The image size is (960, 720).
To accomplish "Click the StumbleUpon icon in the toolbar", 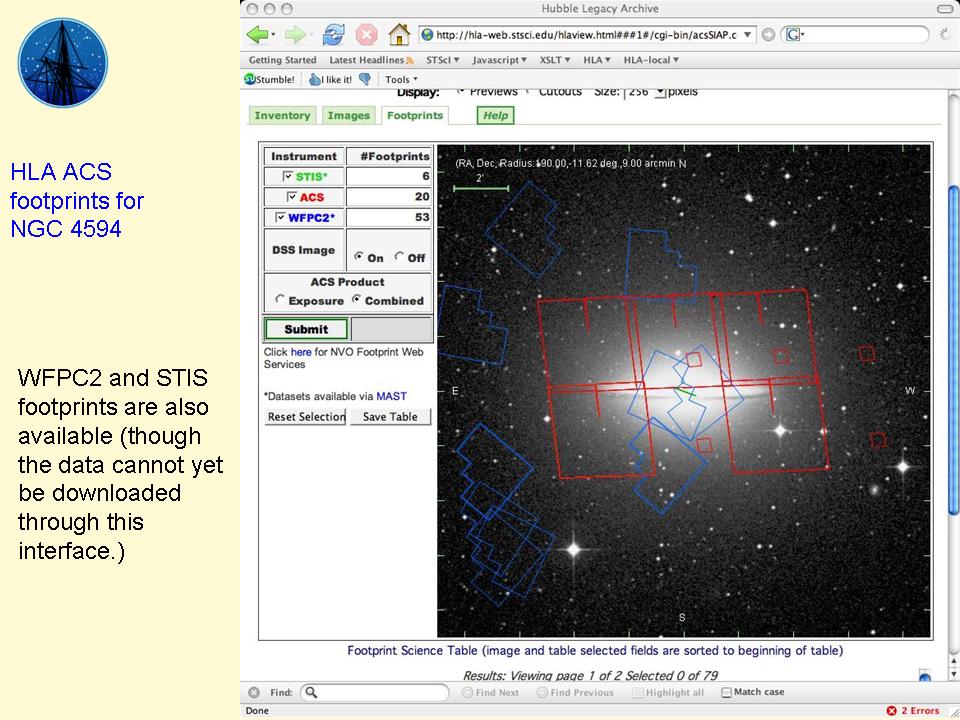I will point(250,79).
